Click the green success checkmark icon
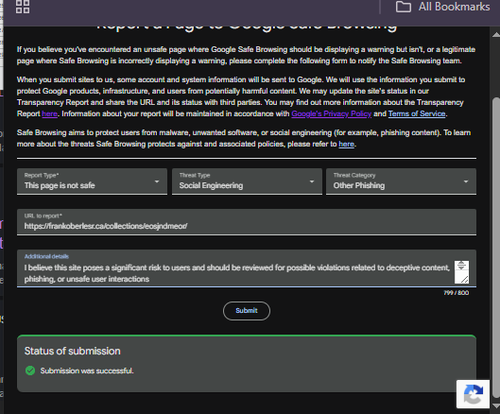Image resolution: width=500 pixels, height=414 pixels. coord(30,371)
